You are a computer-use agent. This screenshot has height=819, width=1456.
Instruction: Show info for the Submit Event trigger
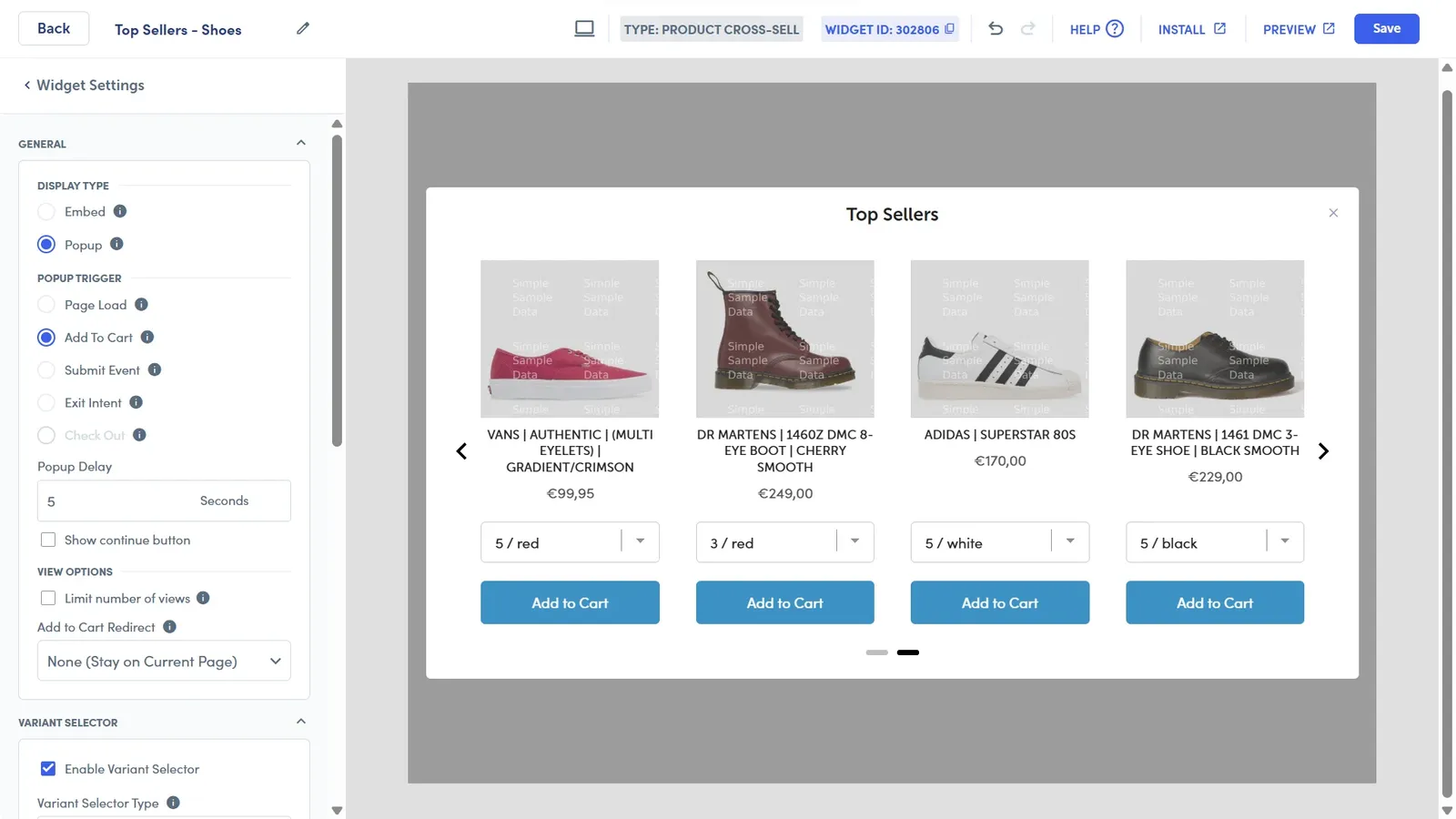[x=155, y=370]
